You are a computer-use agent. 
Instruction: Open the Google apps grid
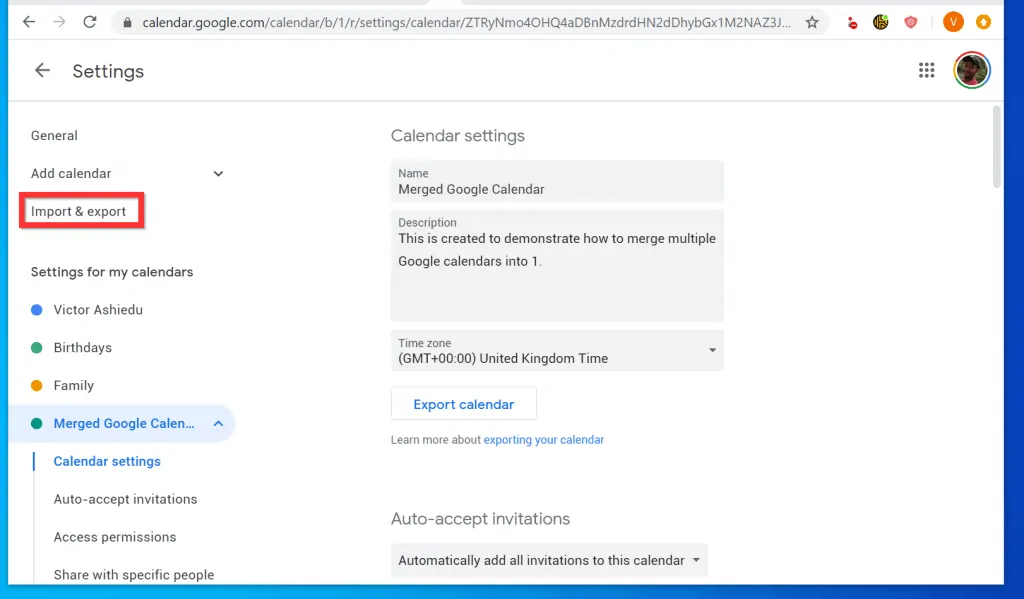[926, 70]
